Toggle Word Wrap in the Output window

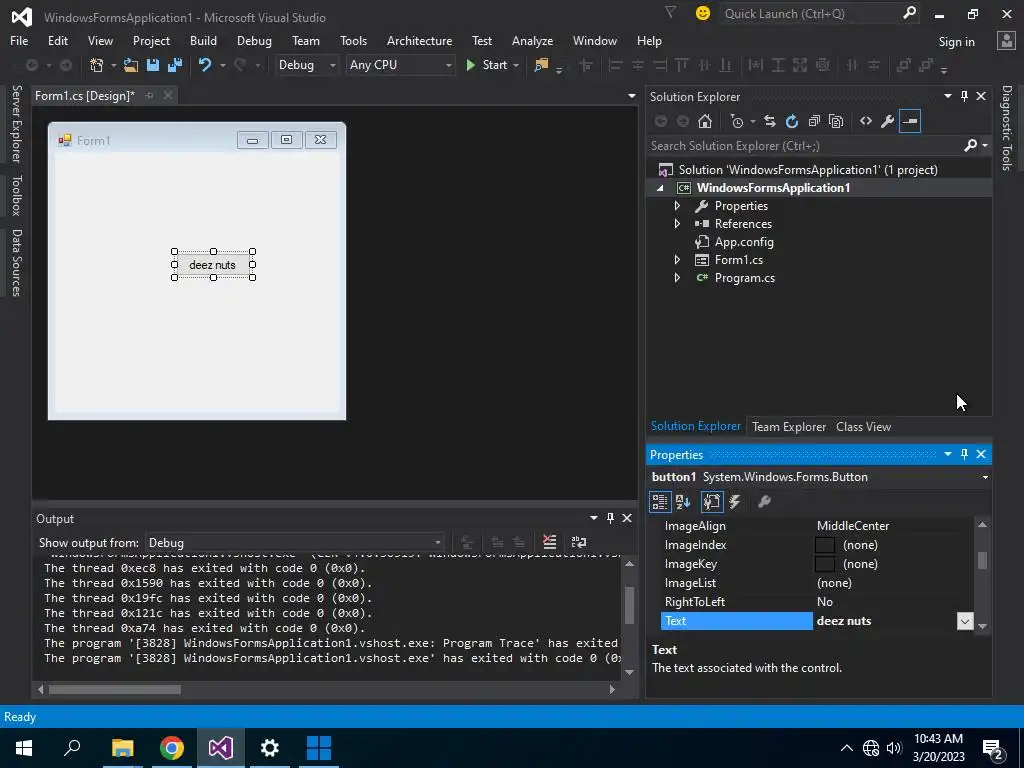[x=579, y=542]
